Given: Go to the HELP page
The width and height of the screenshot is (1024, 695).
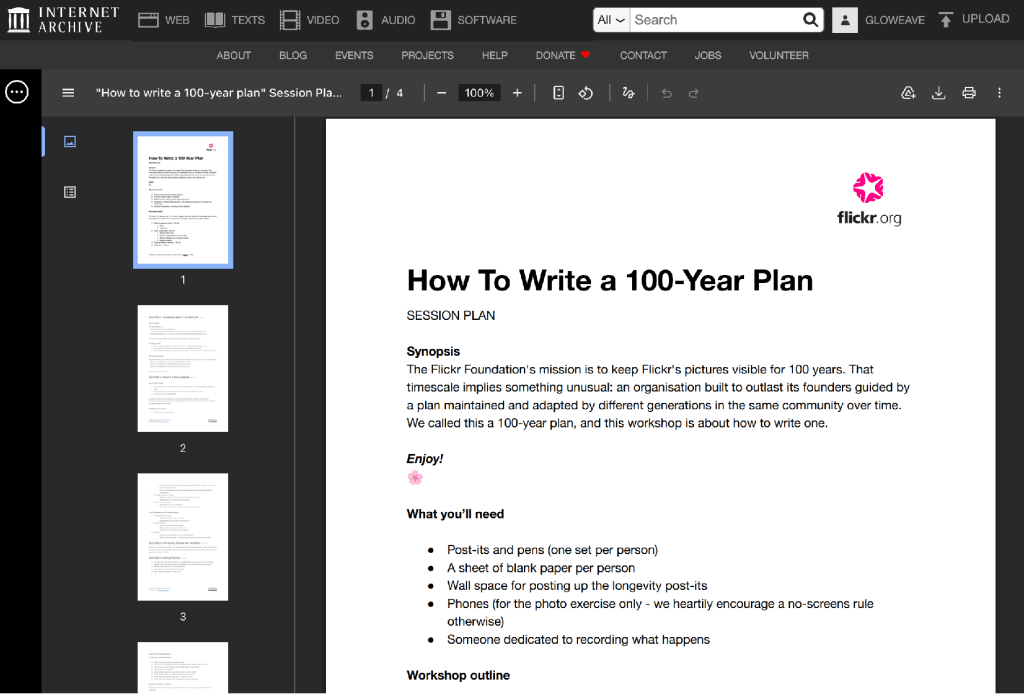Looking at the screenshot, I should 494,56.
